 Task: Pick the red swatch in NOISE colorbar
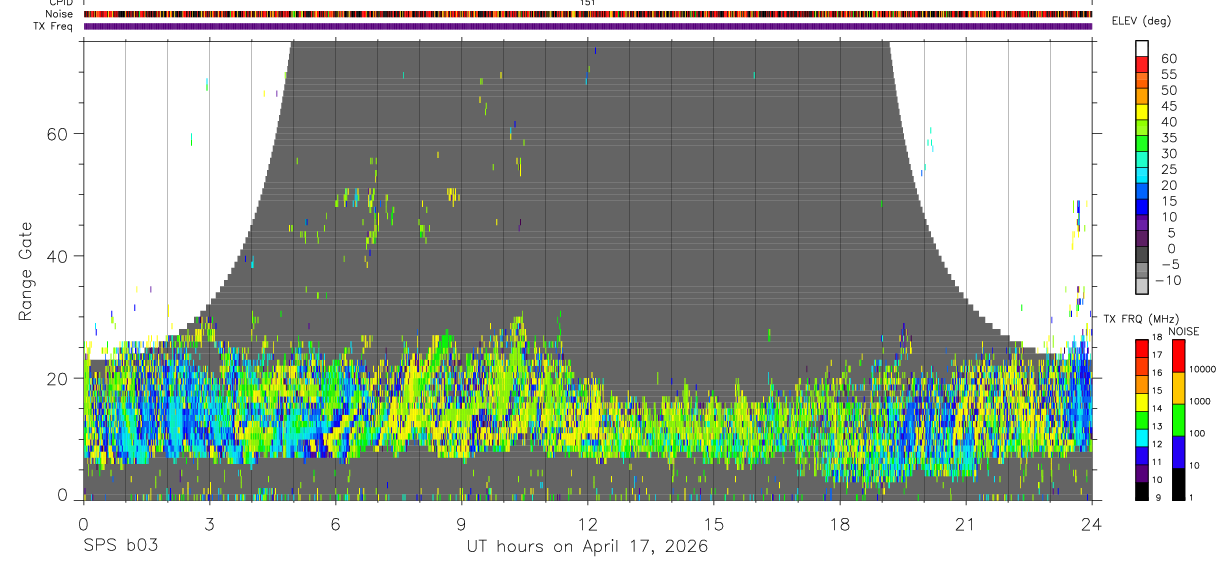pos(1178,356)
